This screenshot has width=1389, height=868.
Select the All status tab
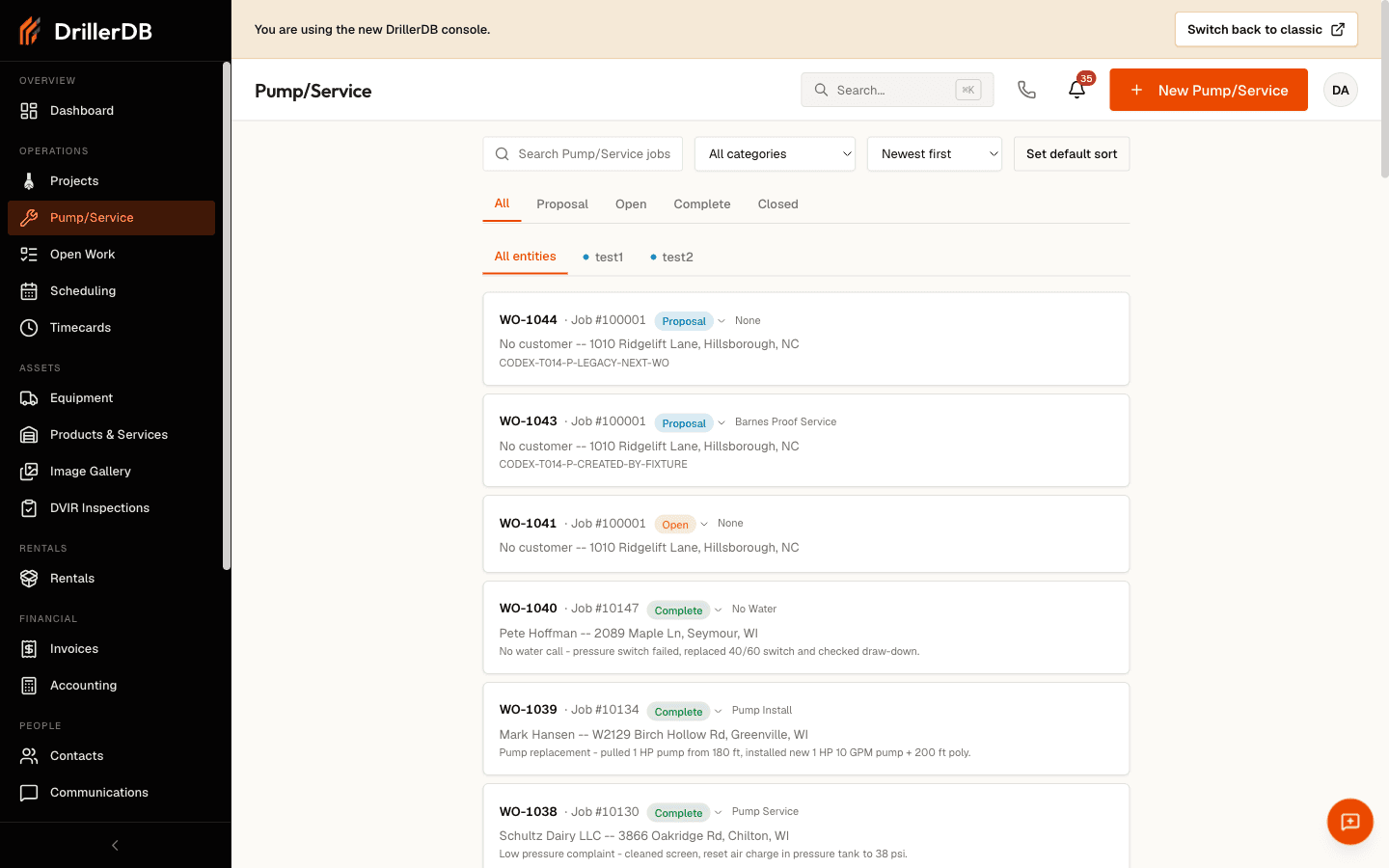point(502,203)
